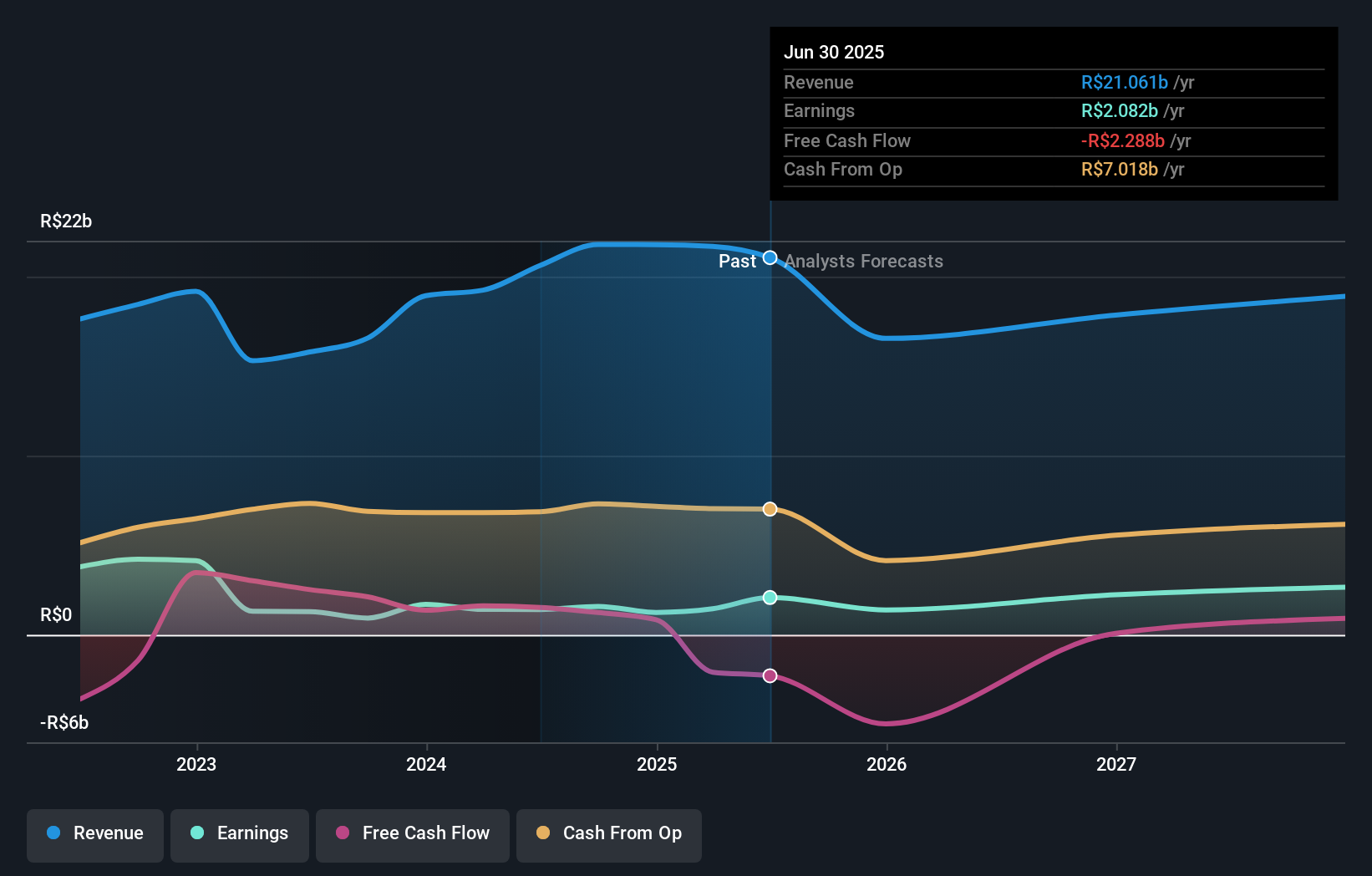Click the Jun 30 2025 tooltip header
The image size is (1372, 876).
(x=834, y=52)
